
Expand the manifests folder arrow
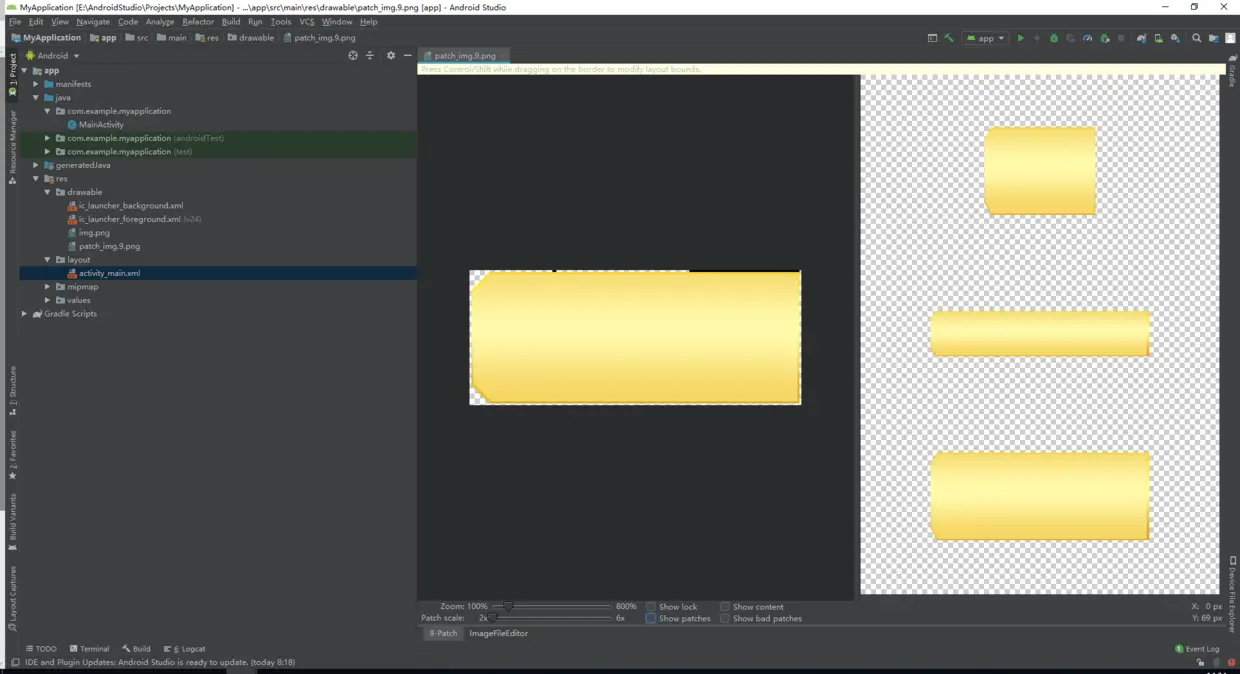[x=36, y=84]
